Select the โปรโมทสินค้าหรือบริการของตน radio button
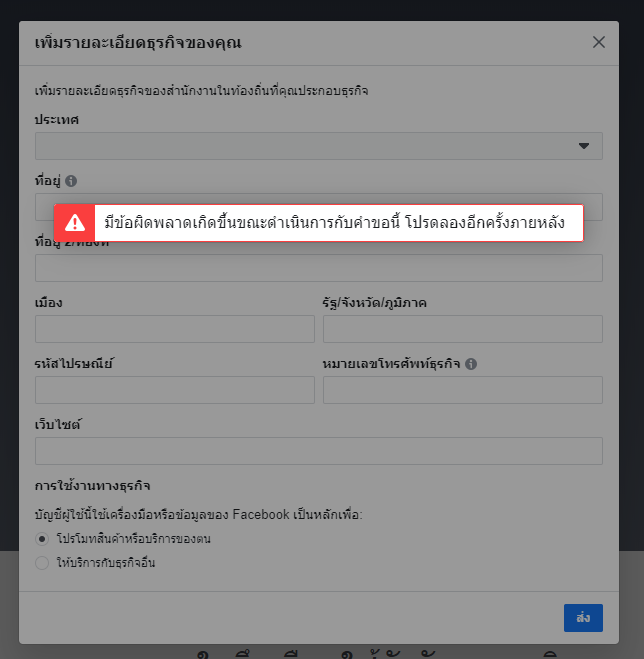This screenshot has height=659, width=644. (42, 539)
